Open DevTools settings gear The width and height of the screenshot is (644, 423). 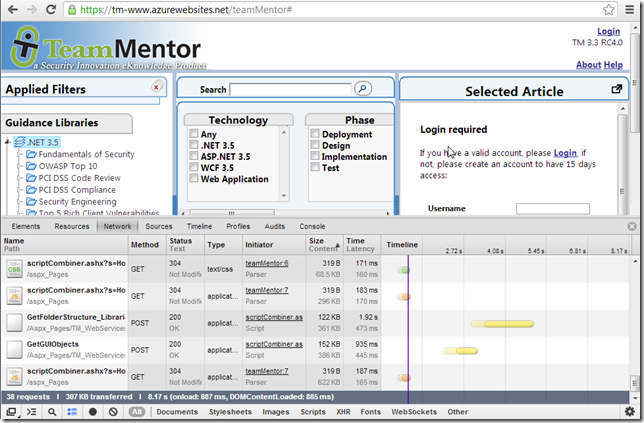pyautogui.click(x=629, y=412)
